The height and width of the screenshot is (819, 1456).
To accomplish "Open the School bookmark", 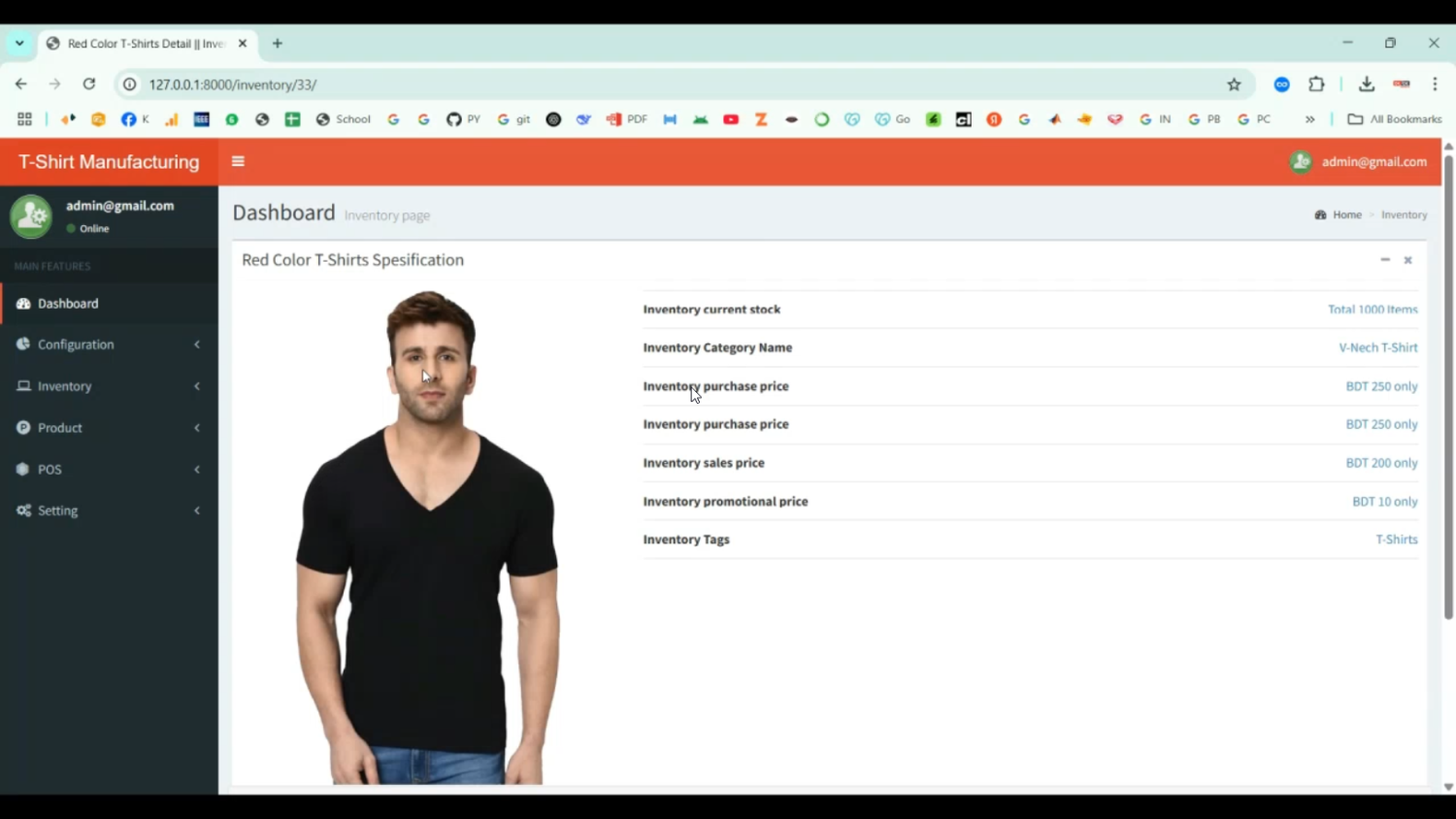I will (344, 119).
